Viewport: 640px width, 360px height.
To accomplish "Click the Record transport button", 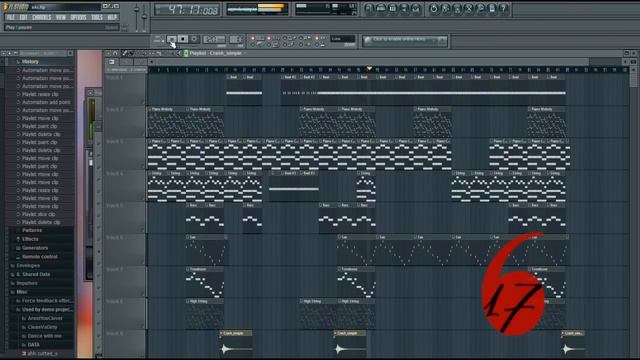I will (194, 39).
